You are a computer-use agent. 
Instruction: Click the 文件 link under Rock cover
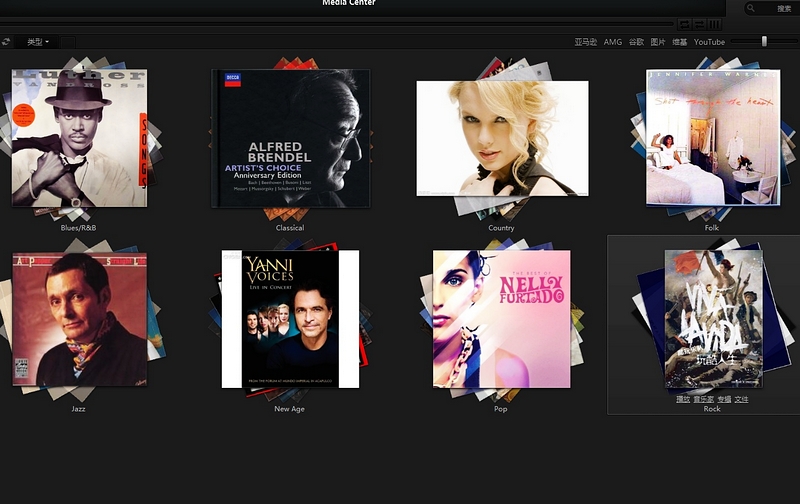[x=742, y=399]
